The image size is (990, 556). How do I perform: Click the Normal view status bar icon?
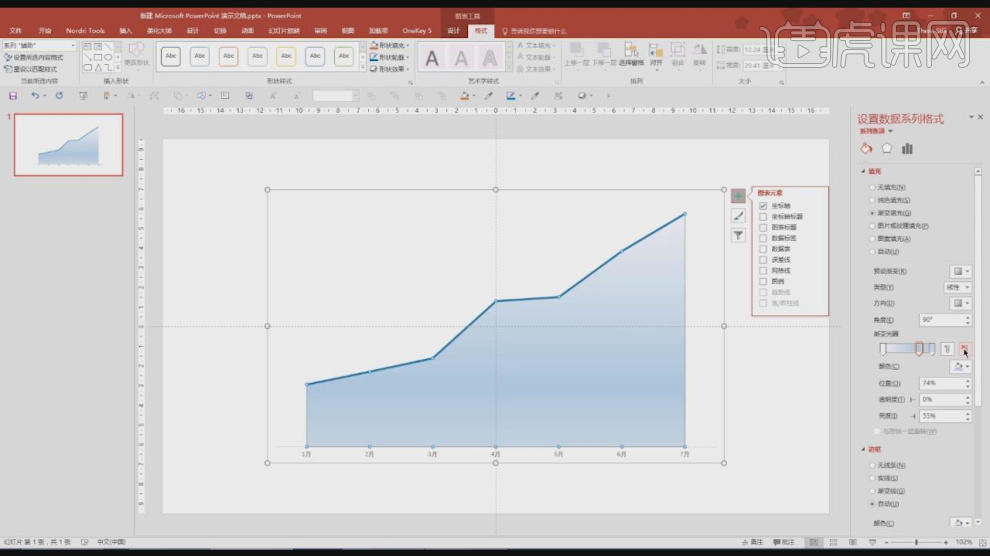click(814, 543)
